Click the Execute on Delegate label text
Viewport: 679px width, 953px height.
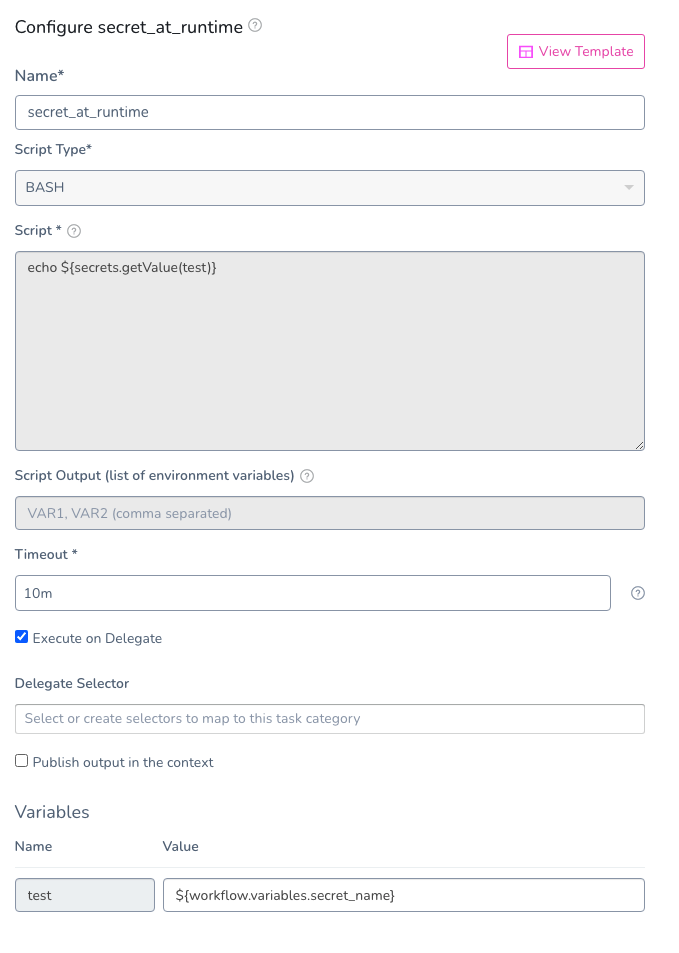click(x=97, y=638)
